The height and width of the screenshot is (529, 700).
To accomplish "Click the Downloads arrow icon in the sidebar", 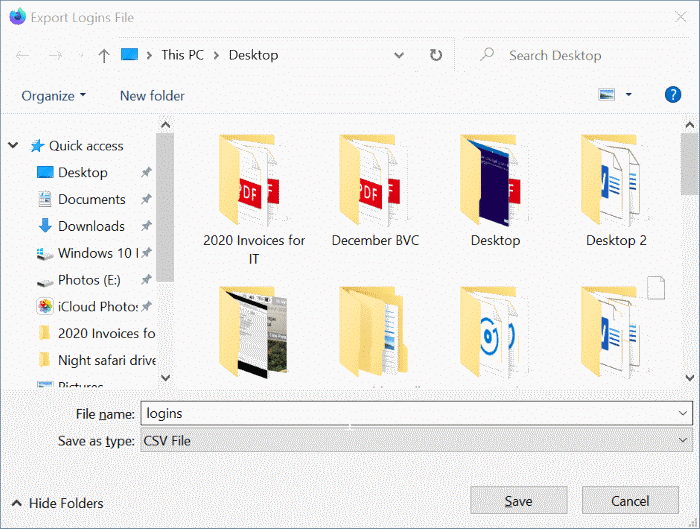I will [45, 226].
